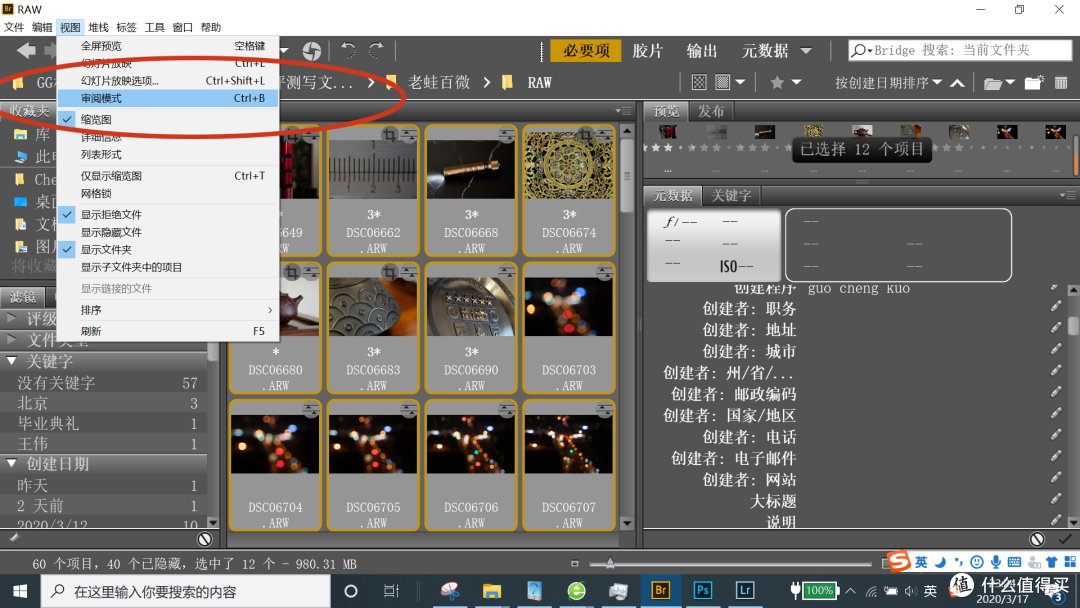Toggle 显示文件夹 option
This screenshot has height=608, width=1080.
[x=168, y=249]
